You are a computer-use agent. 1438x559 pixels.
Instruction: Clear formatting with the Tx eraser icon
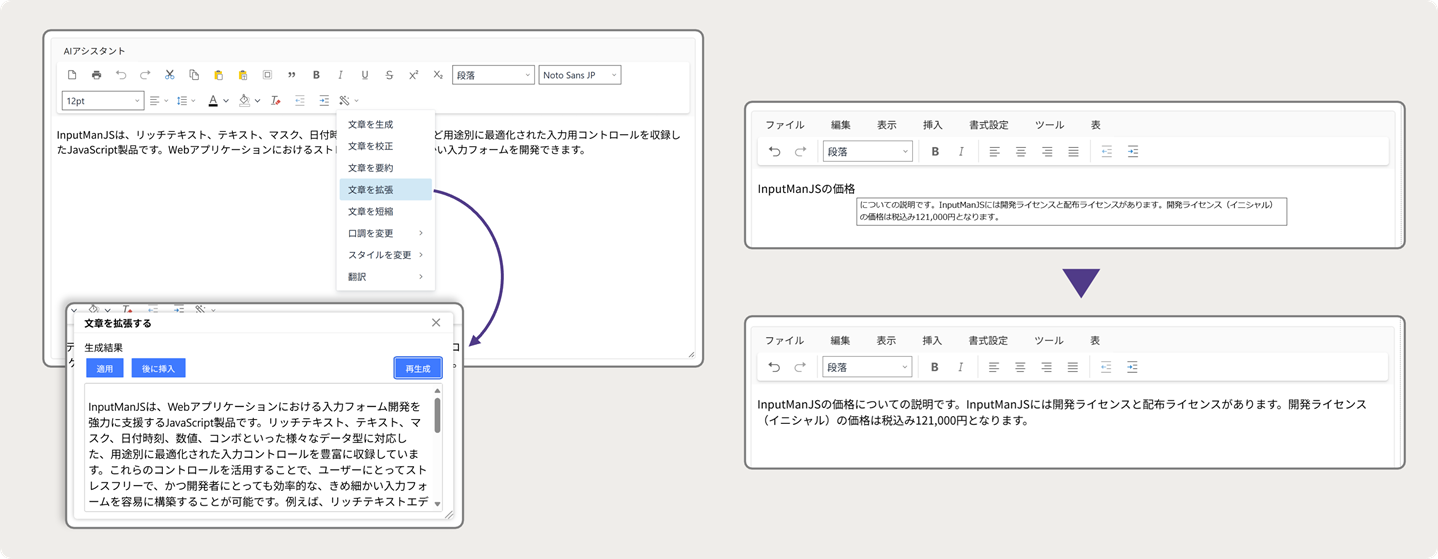coord(276,101)
